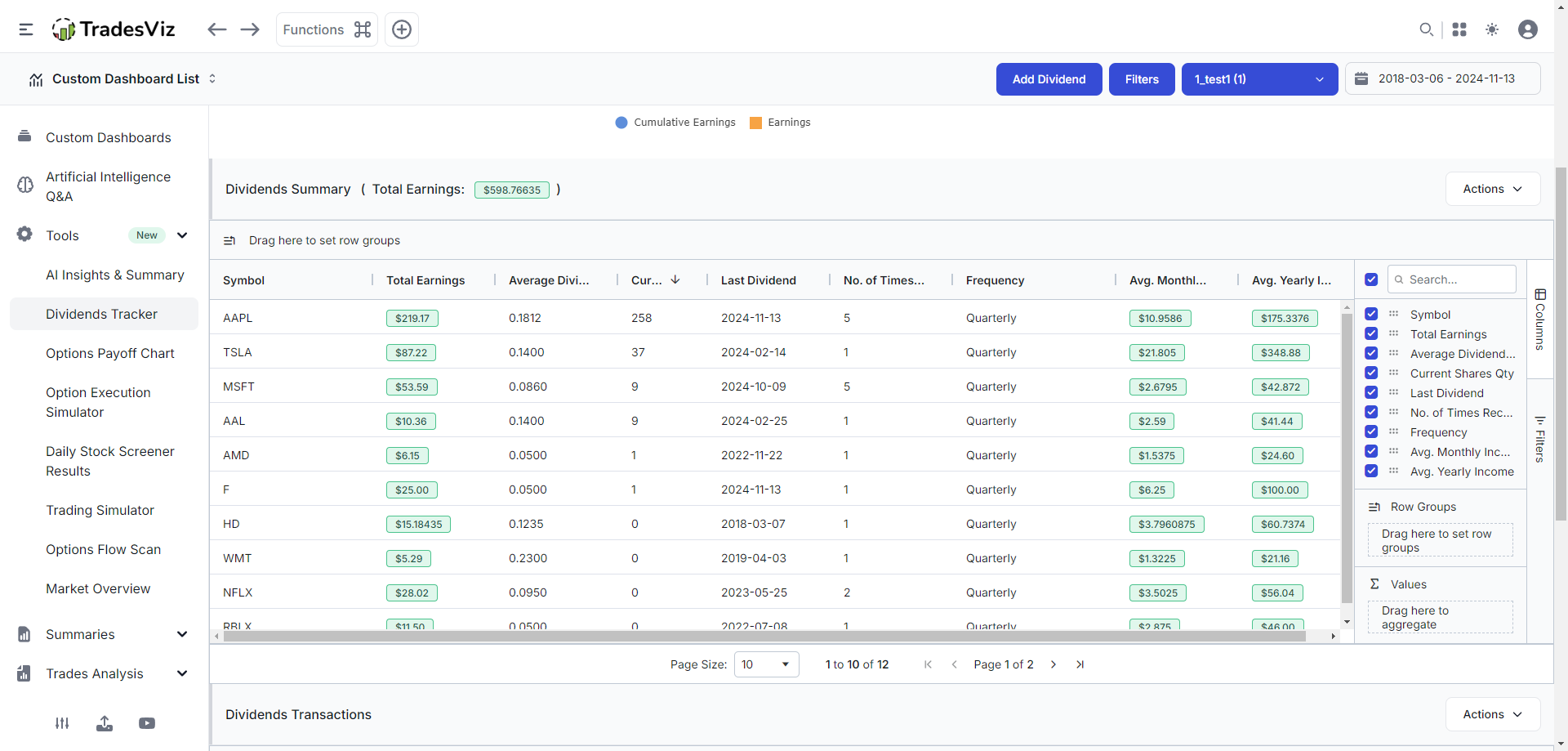Uncheck the Frequency column checkbox
Viewport: 1568px width, 751px height.
[1371, 431]
